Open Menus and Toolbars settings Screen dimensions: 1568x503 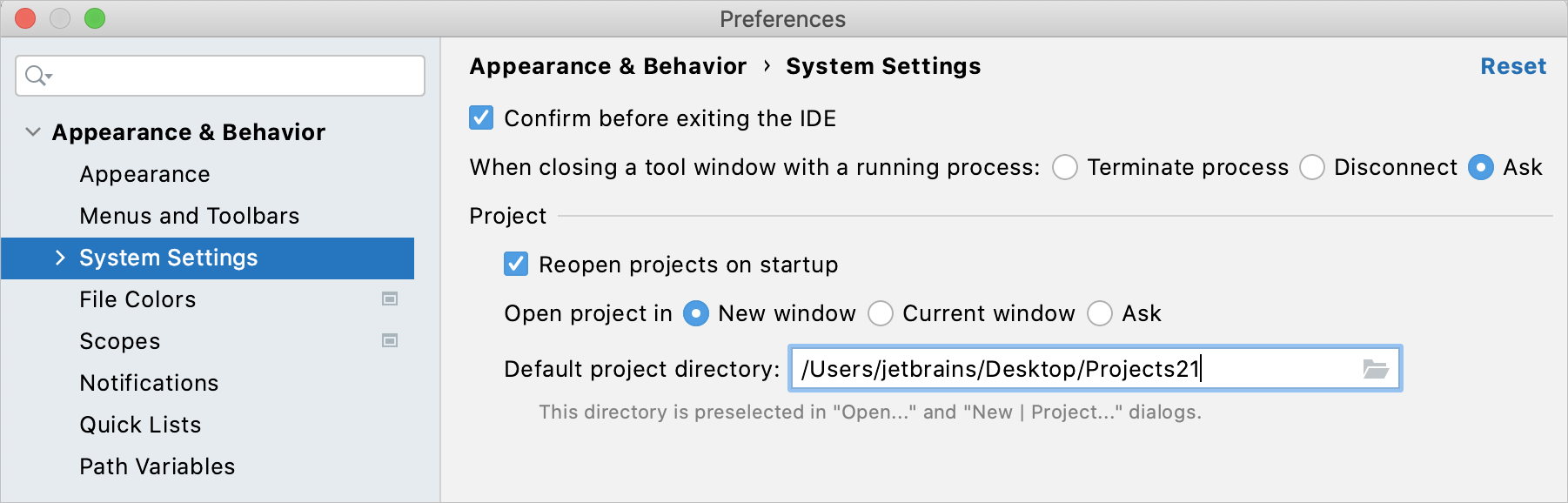(189, 216)
